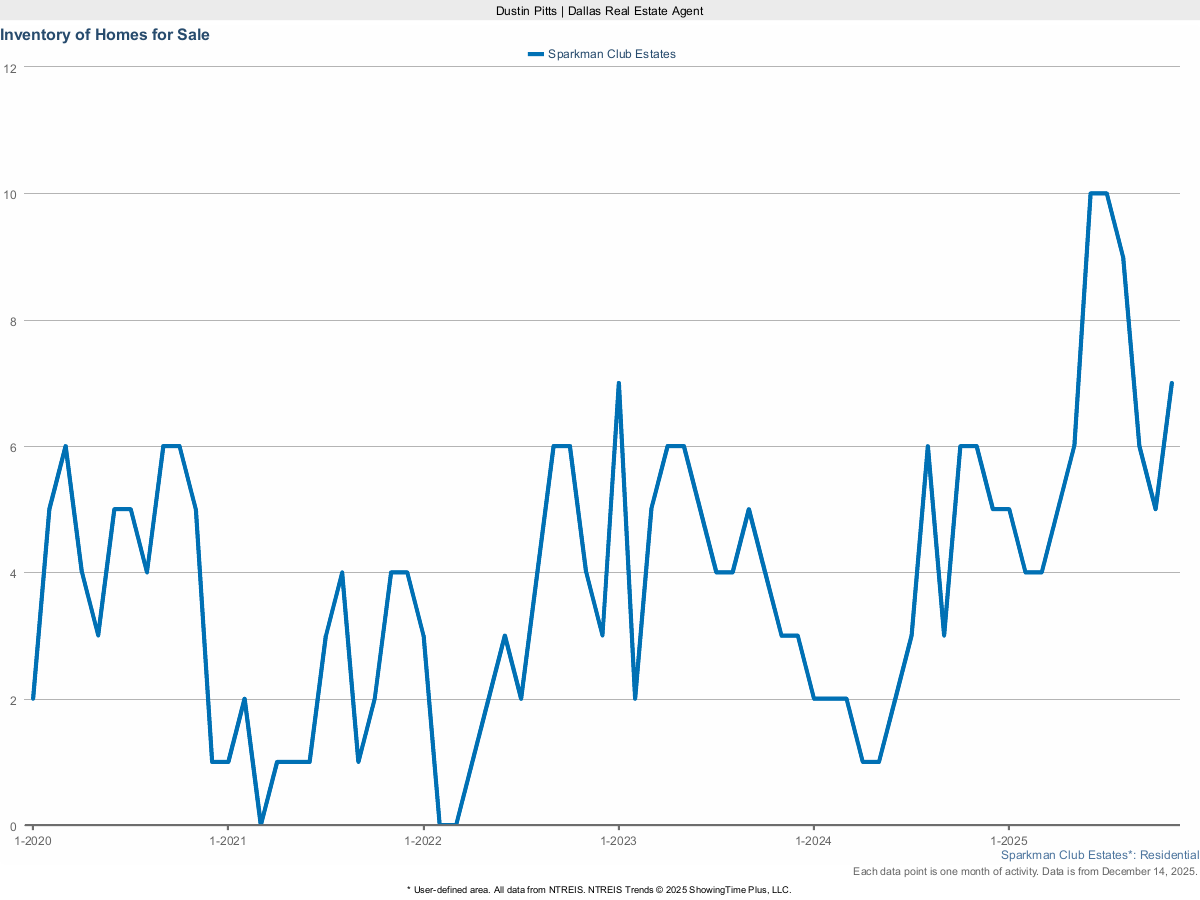The width and height of the screenshot is (1200, 900).
Task: Click the 1-2020 x-axis label
Action: click(32, 841)
